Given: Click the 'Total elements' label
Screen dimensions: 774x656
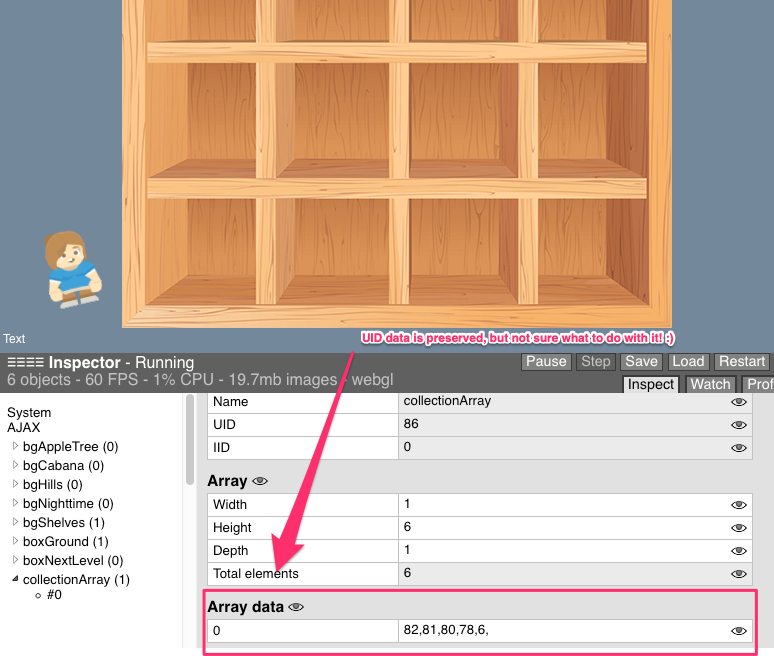Looking at the screenshot, I should coord(256,574).
